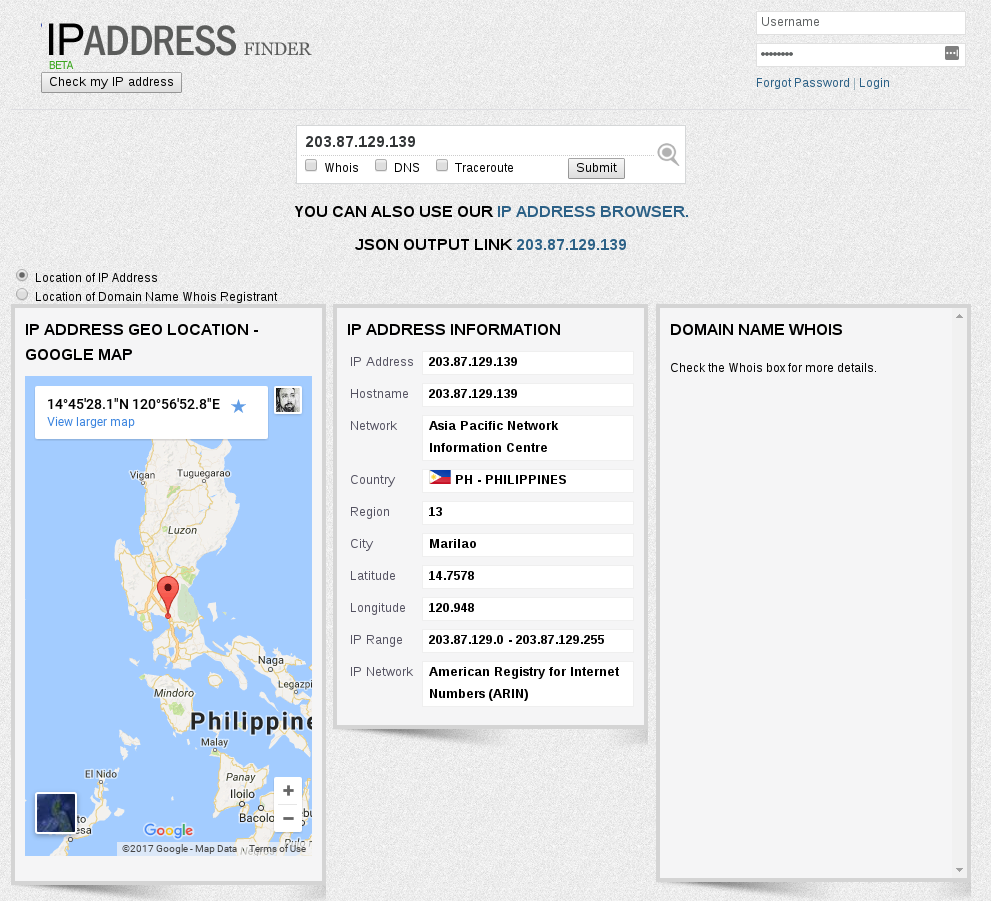Click 'Check the Whois box for more details' text
991x901 pixels.
pos(773,368)
